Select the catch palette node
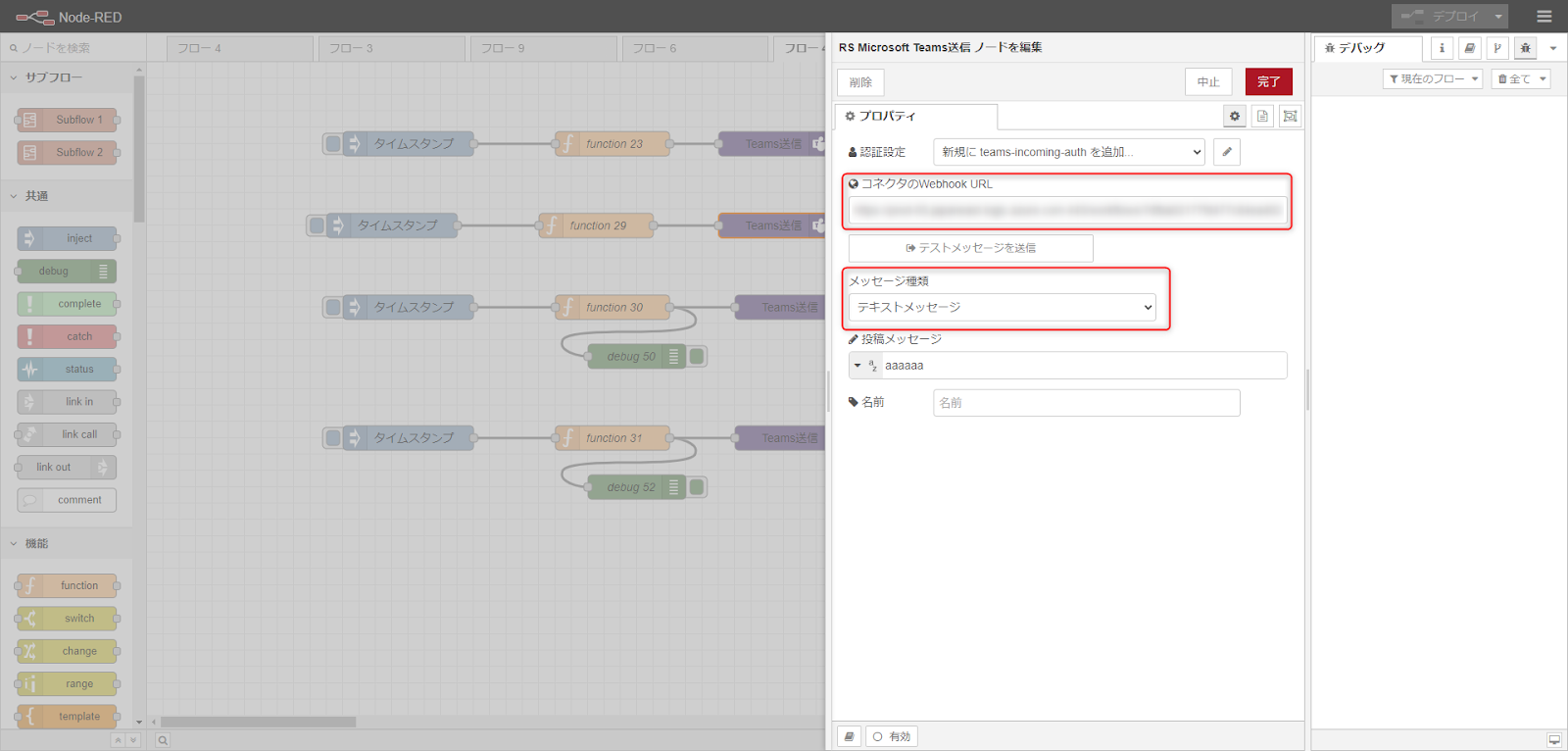The image size is (1568, 751). 67,336
